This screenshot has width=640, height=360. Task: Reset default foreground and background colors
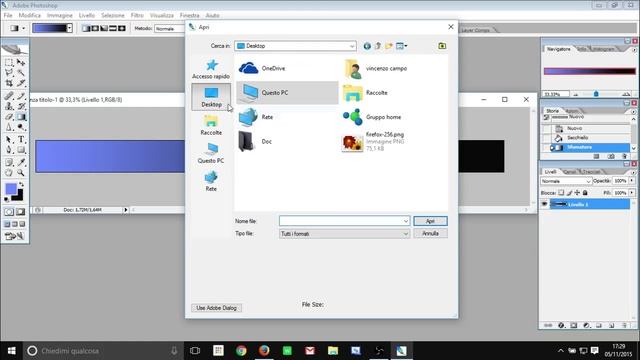click(7, 199)
